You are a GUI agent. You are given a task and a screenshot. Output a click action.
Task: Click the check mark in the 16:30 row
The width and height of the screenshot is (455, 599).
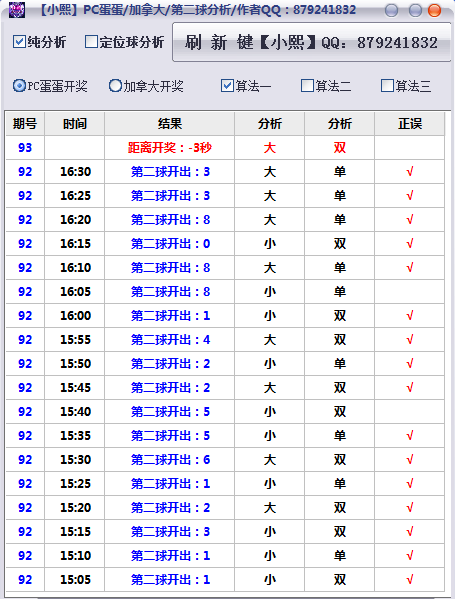coord(410,172)
